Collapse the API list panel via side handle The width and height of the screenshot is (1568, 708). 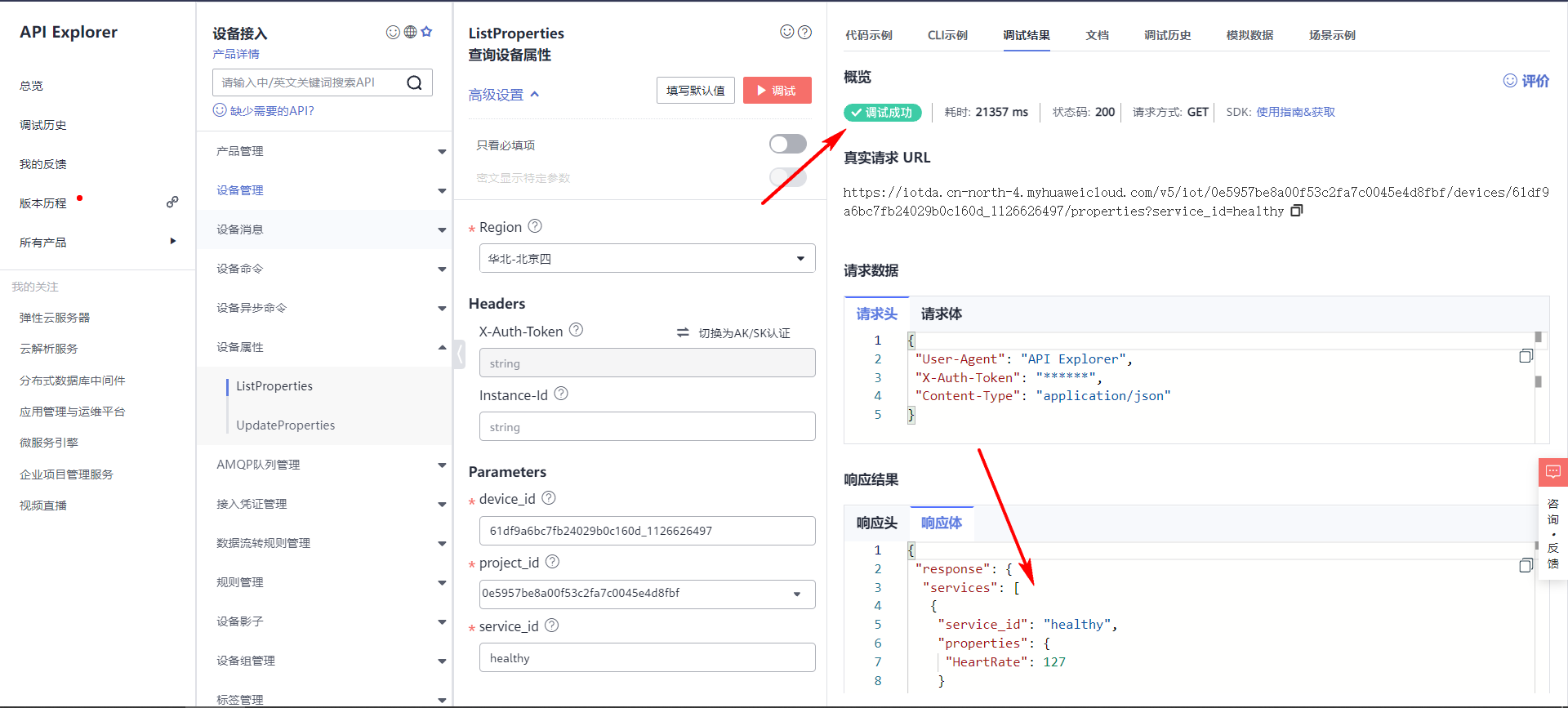pos(459,354)
